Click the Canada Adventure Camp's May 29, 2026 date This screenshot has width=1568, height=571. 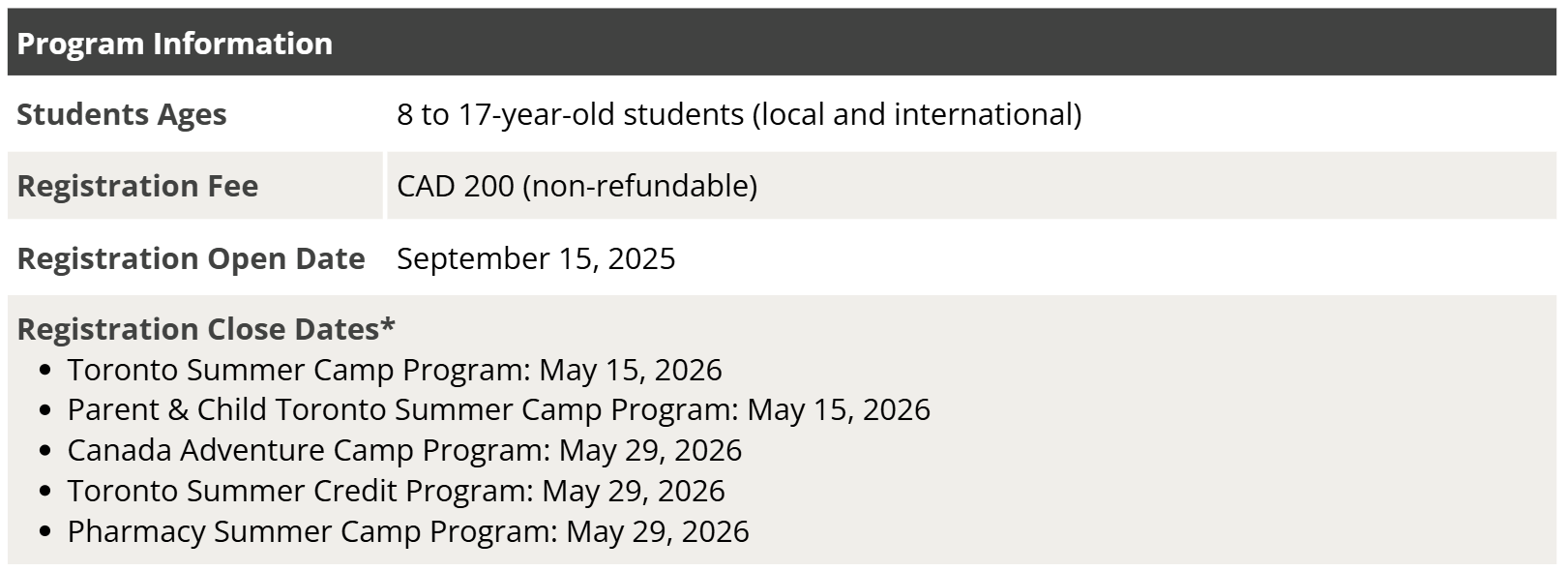(x=650, y=450)
